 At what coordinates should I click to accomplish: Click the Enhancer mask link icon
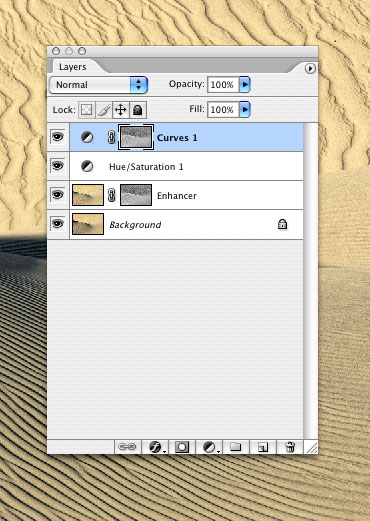[112, 195]
